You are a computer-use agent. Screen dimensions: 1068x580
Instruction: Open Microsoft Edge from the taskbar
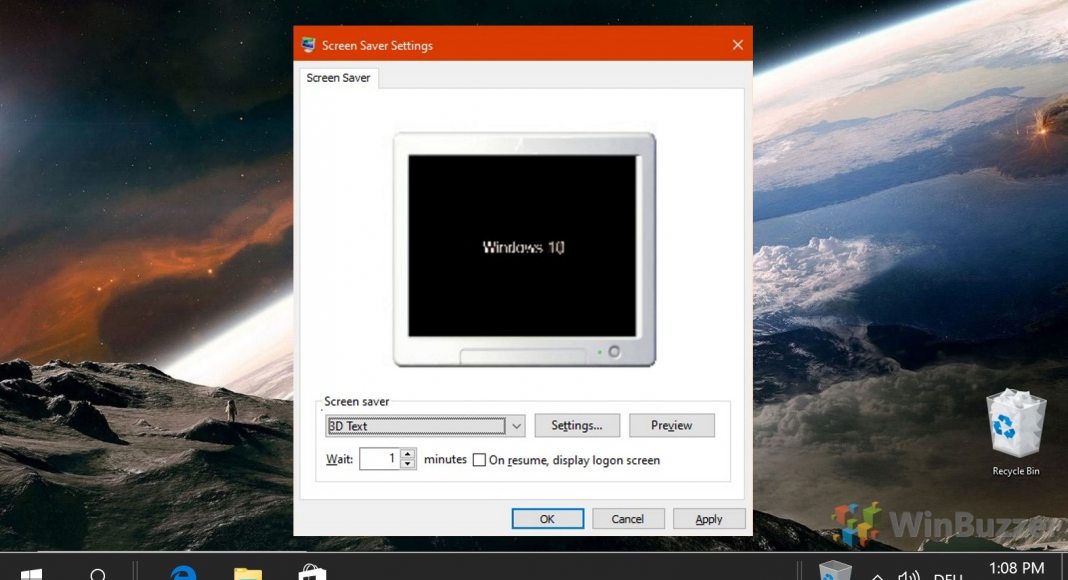[183, 570]
